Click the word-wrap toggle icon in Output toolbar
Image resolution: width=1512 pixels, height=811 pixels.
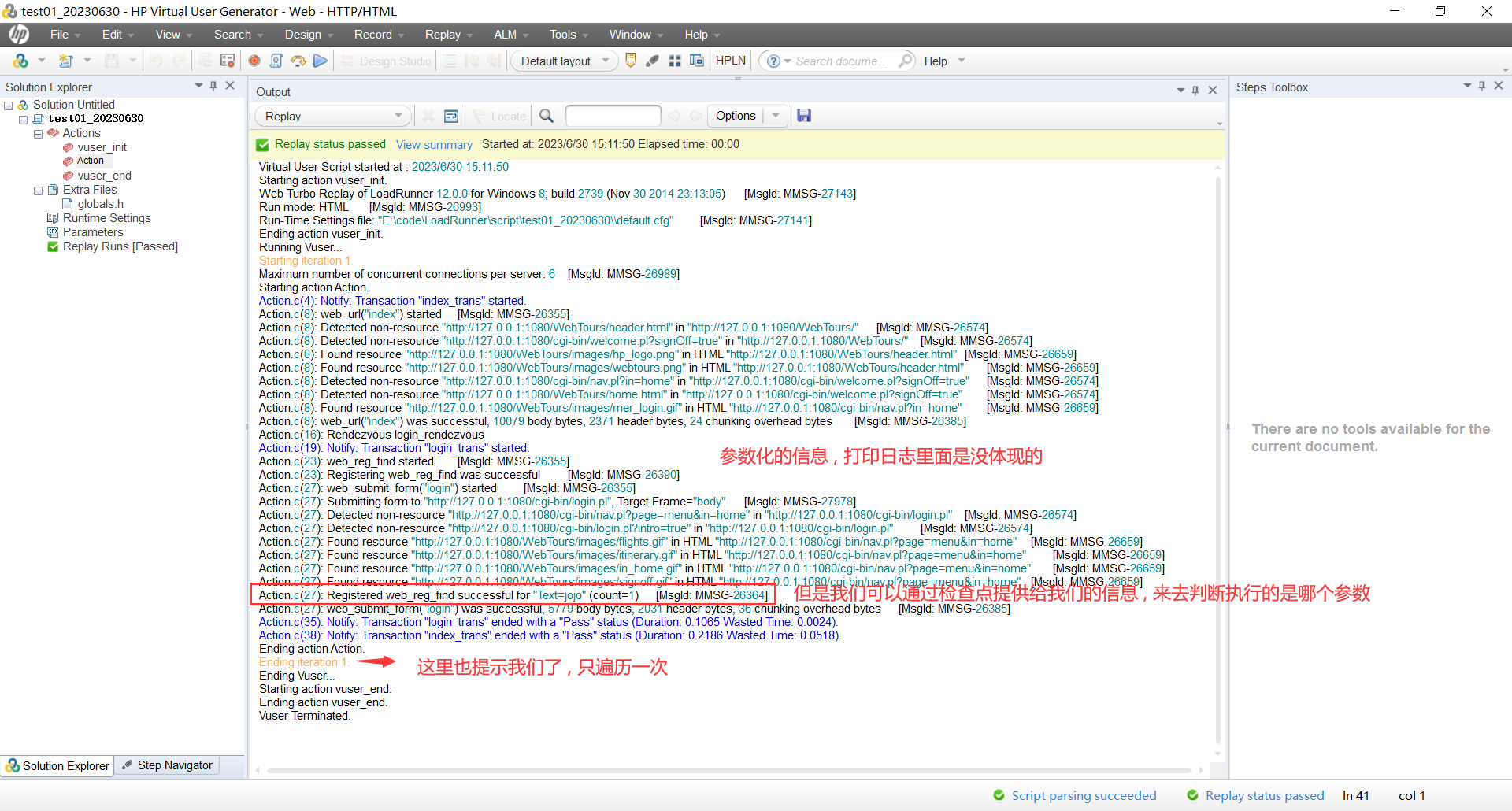coord(451,116)
